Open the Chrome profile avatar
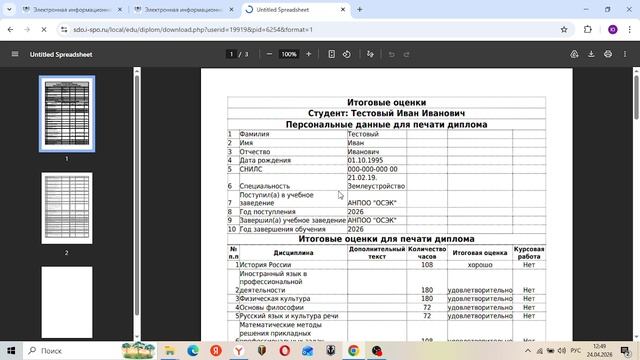The width and height of the screenshot is (640, 360). pos(613,29)
